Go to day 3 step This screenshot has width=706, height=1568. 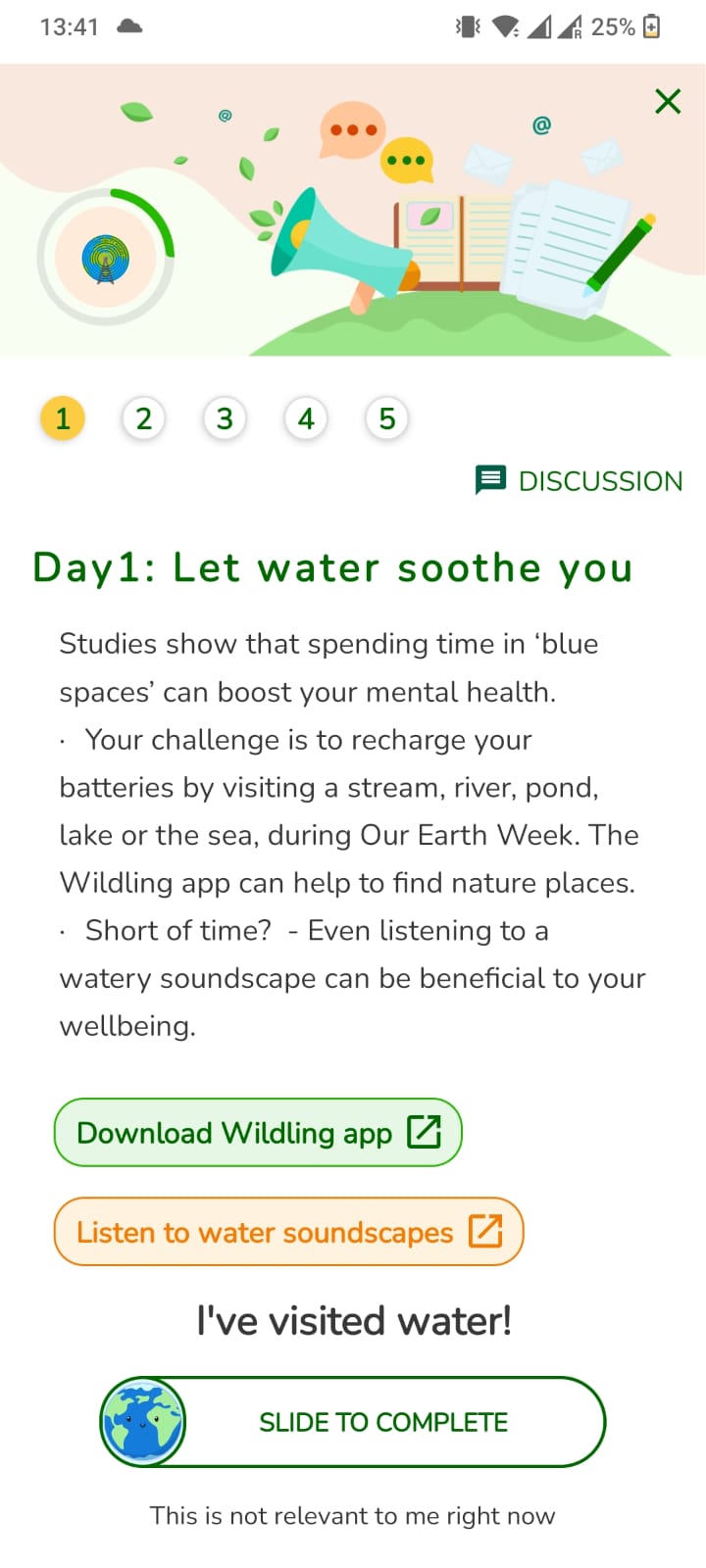click(x=225, y=418)
